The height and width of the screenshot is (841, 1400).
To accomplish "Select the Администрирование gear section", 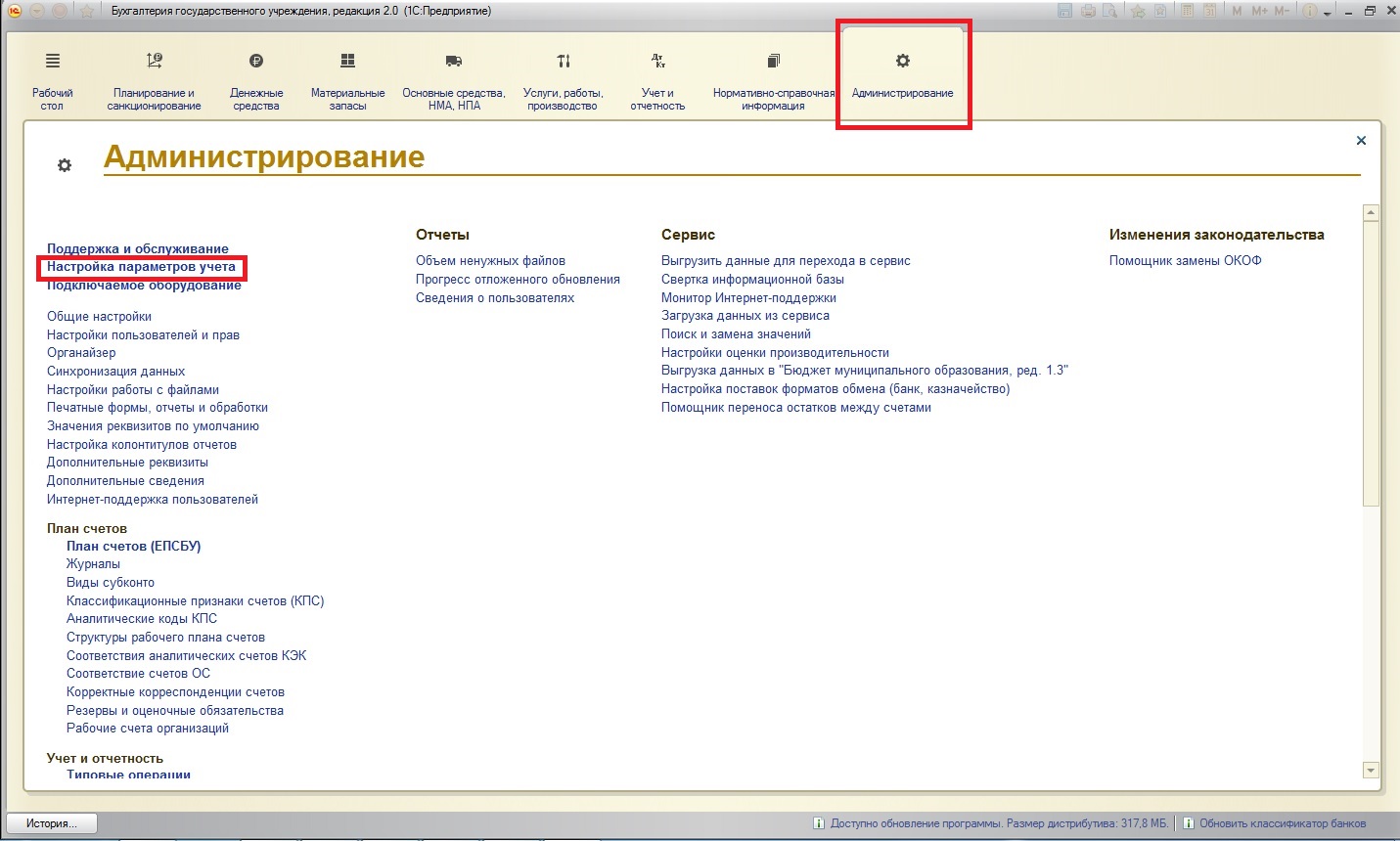I will (902, 76).
